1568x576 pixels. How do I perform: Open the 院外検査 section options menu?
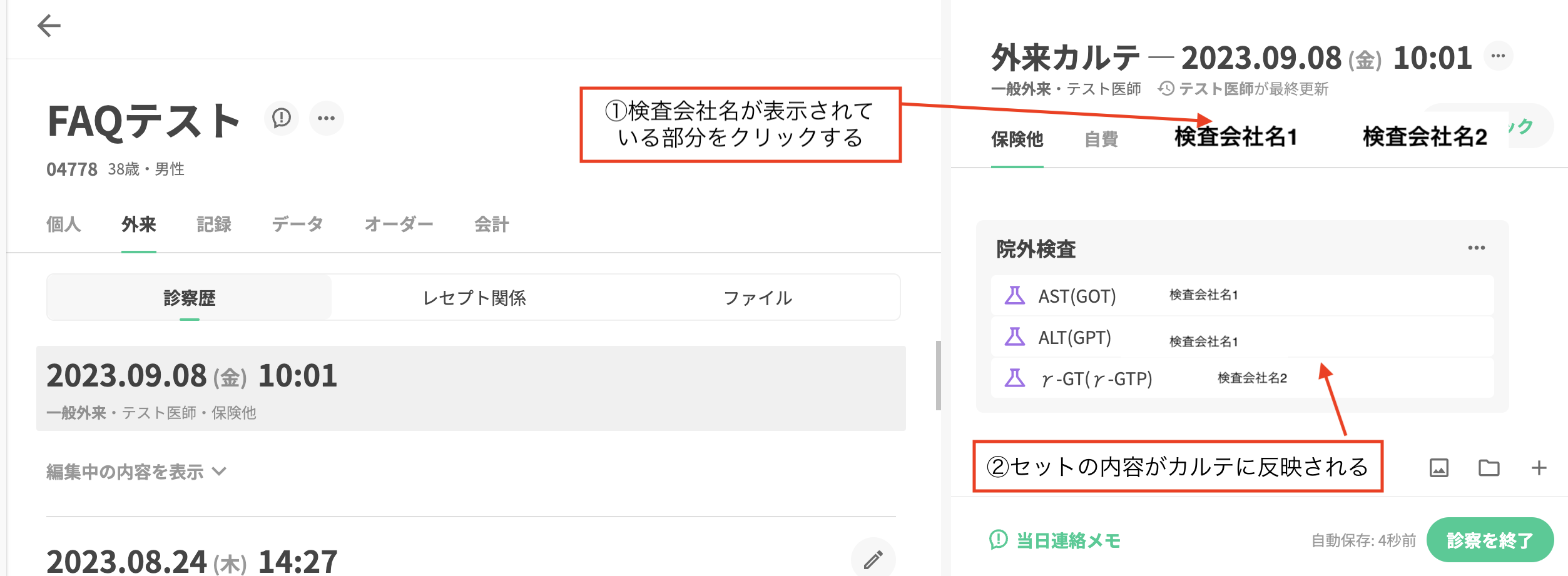click(1476, 248)
